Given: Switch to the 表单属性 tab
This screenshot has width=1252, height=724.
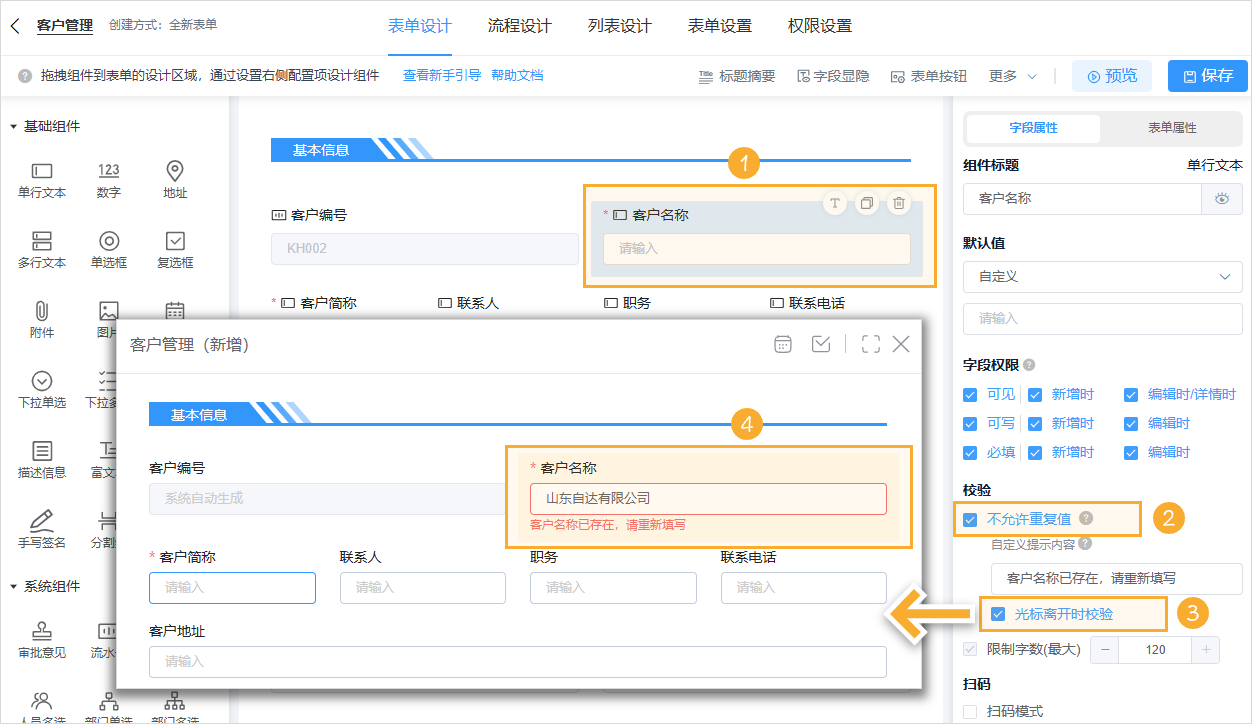Looking at the screenshot, I should 1170,129.
